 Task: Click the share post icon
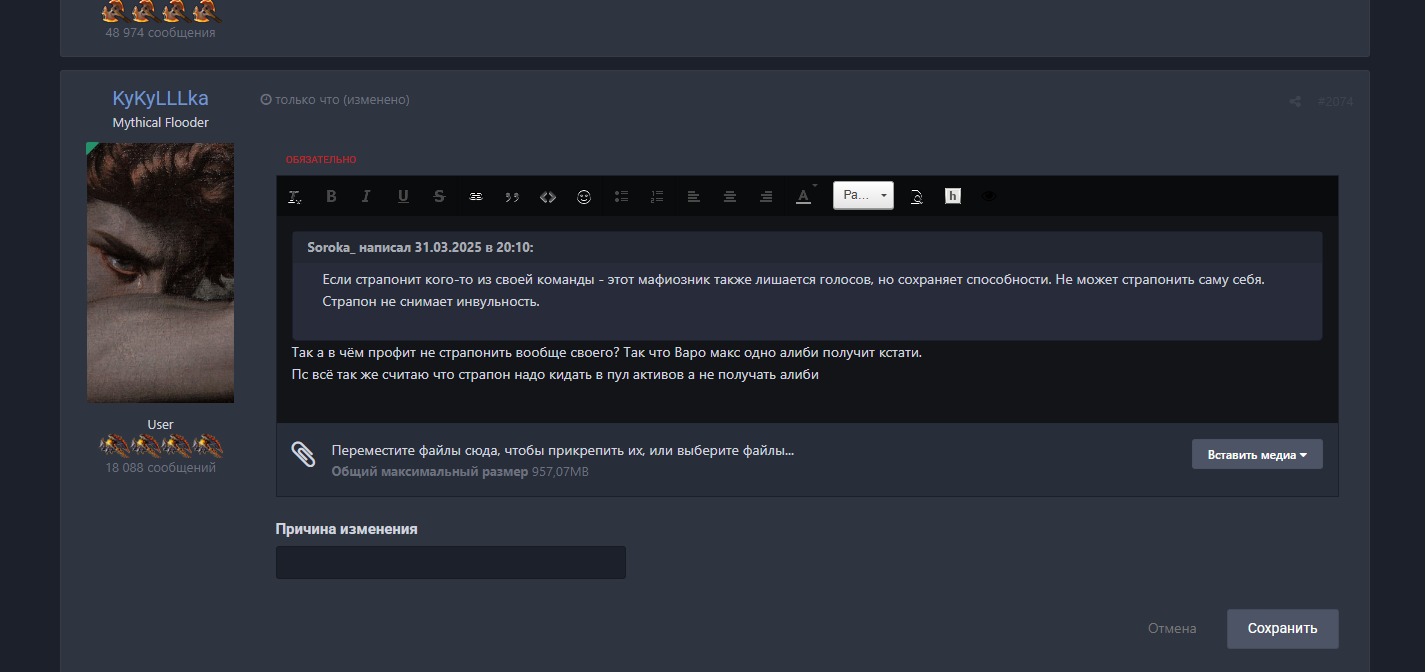click(x=1295, y=101)
